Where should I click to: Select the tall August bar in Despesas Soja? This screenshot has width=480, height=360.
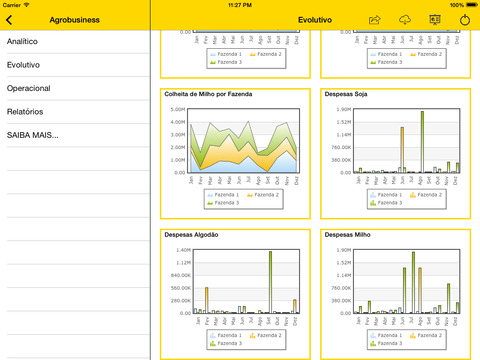coord(422,142)
